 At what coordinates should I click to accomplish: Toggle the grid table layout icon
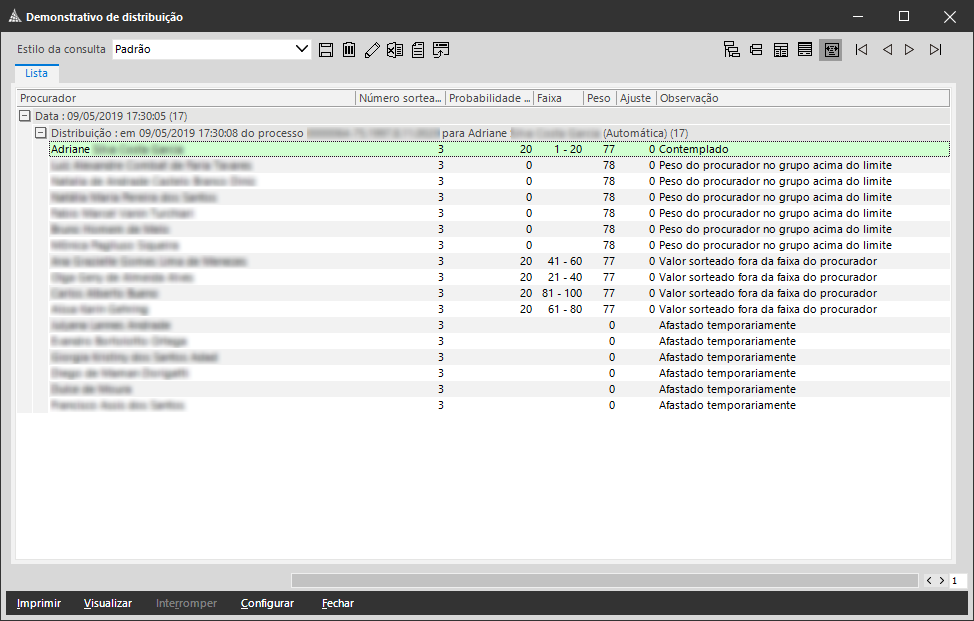[780, 50]
